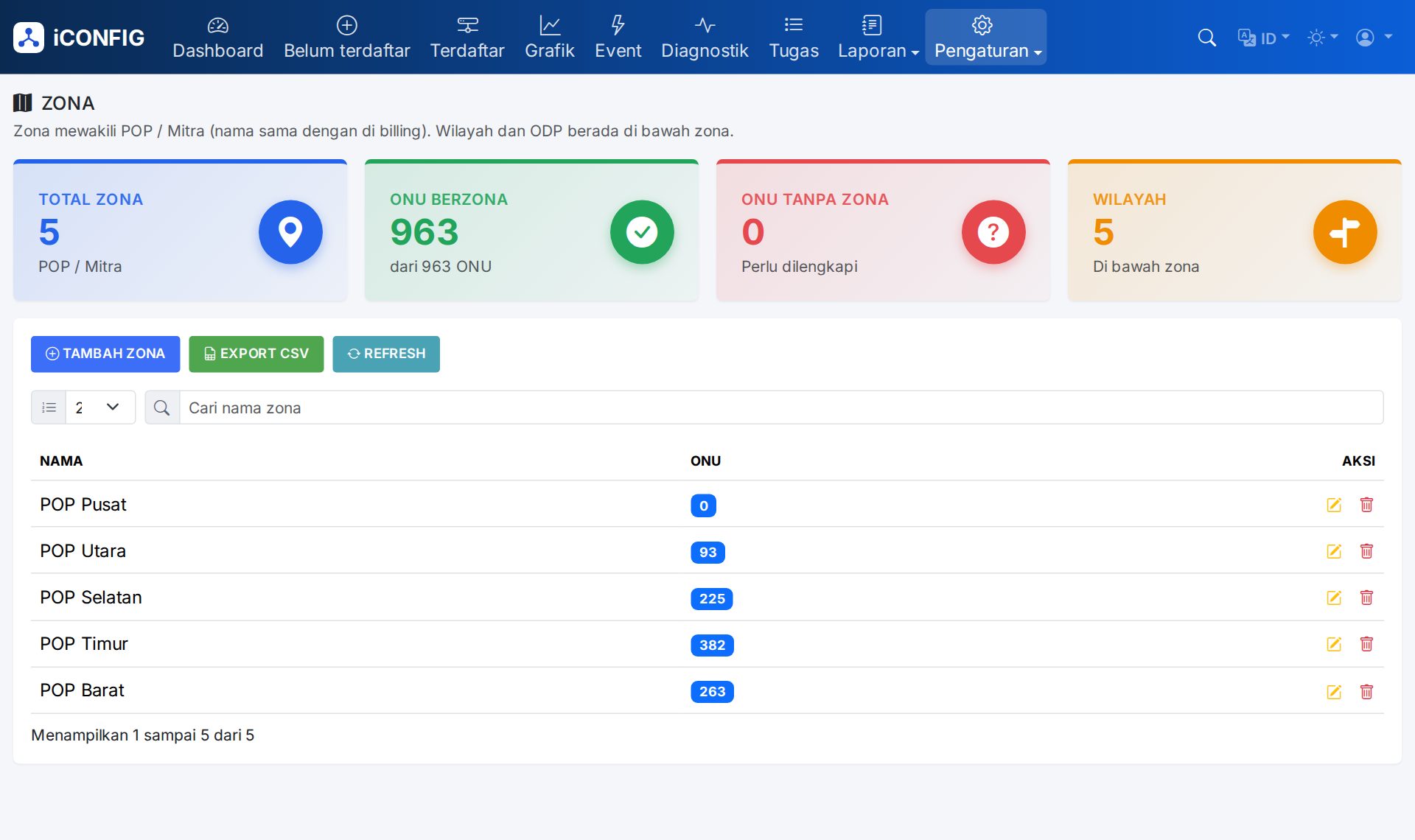Click the ONU Tanpa Zona question icon

[993, 232]
